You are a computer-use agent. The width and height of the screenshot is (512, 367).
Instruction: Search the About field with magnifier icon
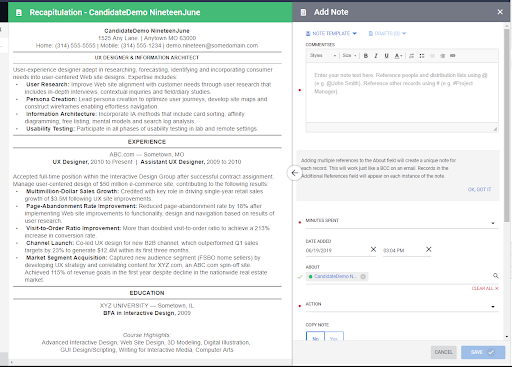point(495,276)
